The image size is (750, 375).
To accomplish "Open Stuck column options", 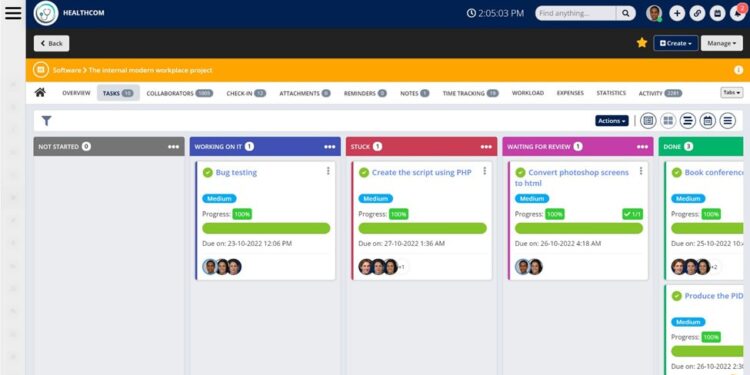I will [x=486, y=147].
